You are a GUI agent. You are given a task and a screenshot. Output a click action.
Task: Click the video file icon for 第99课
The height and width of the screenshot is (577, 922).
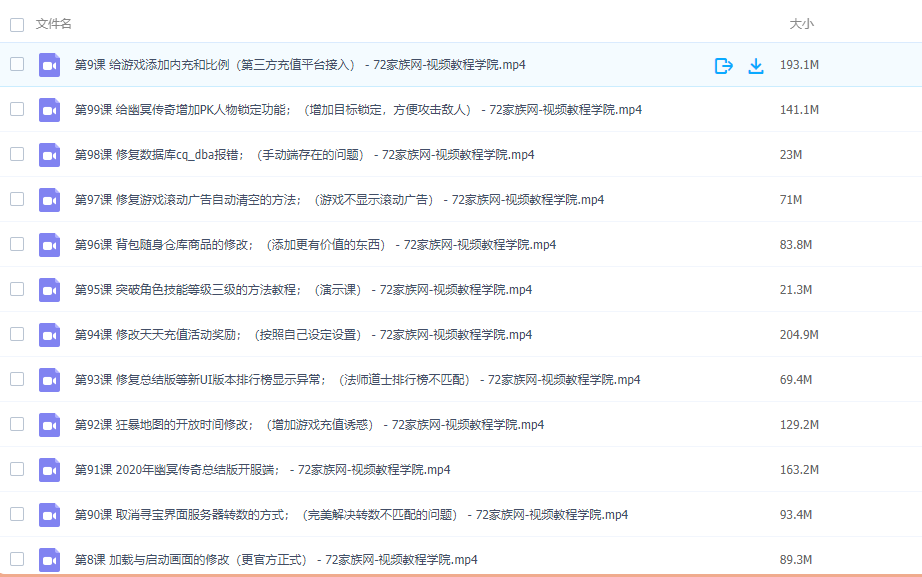pos(49,110)
